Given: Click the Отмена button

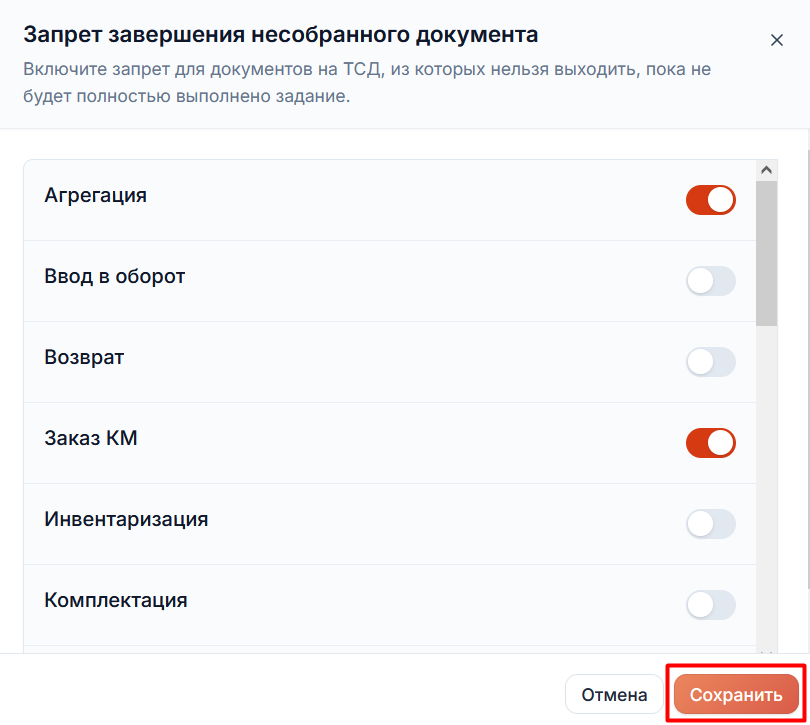Looking at the screenshot, I should pyautogui.click(x=614, y=695).
